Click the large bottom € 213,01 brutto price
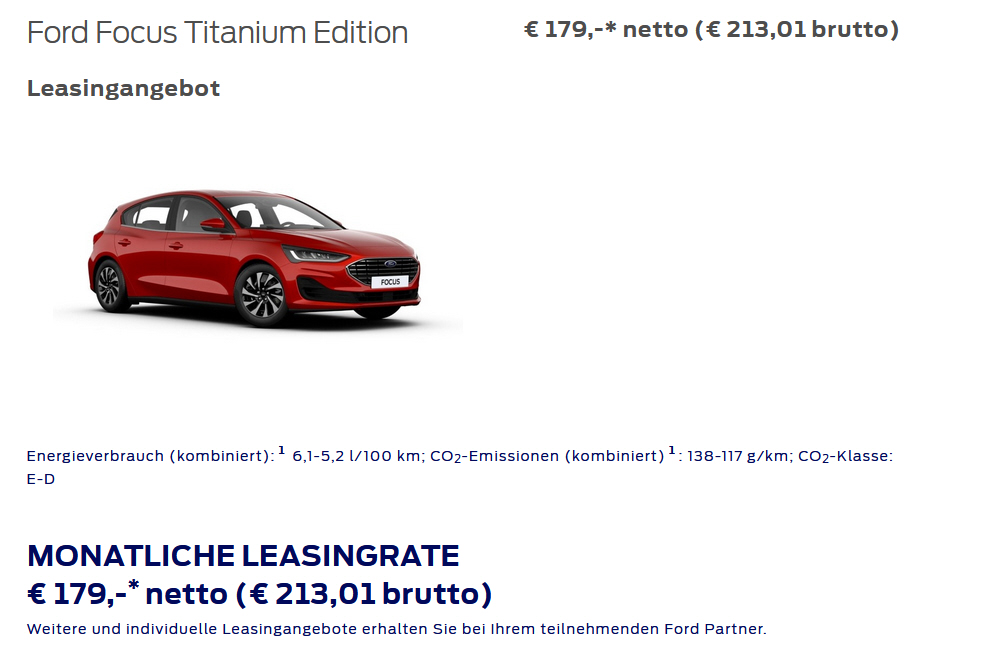Viewport: 993px width, 657px height. [364, 594]
